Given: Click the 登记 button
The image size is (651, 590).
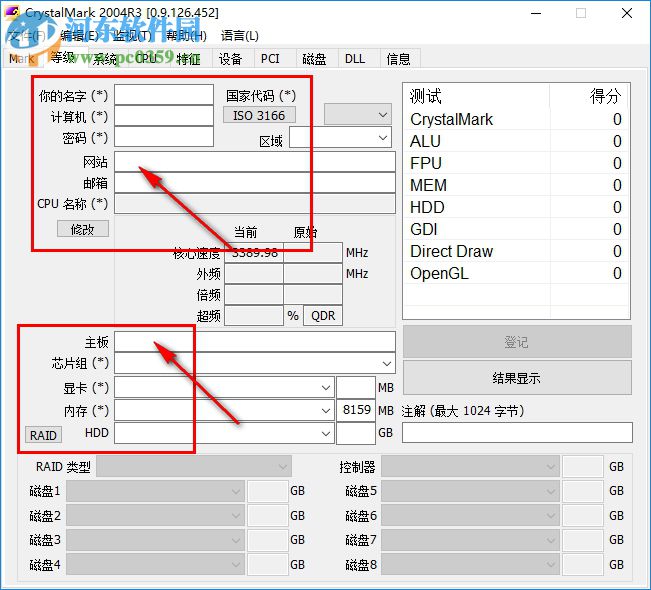Looking at the screenshot, I should click(517, 342).
